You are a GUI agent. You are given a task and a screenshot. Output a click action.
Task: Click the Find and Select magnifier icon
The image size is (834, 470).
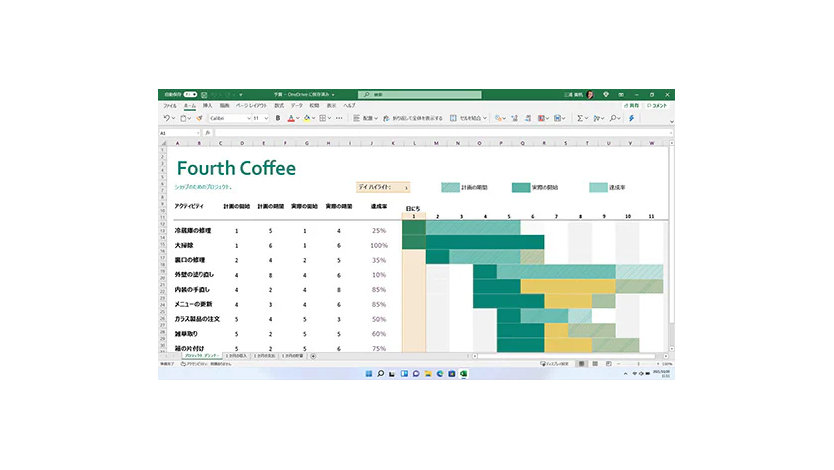tap(613, 118)
